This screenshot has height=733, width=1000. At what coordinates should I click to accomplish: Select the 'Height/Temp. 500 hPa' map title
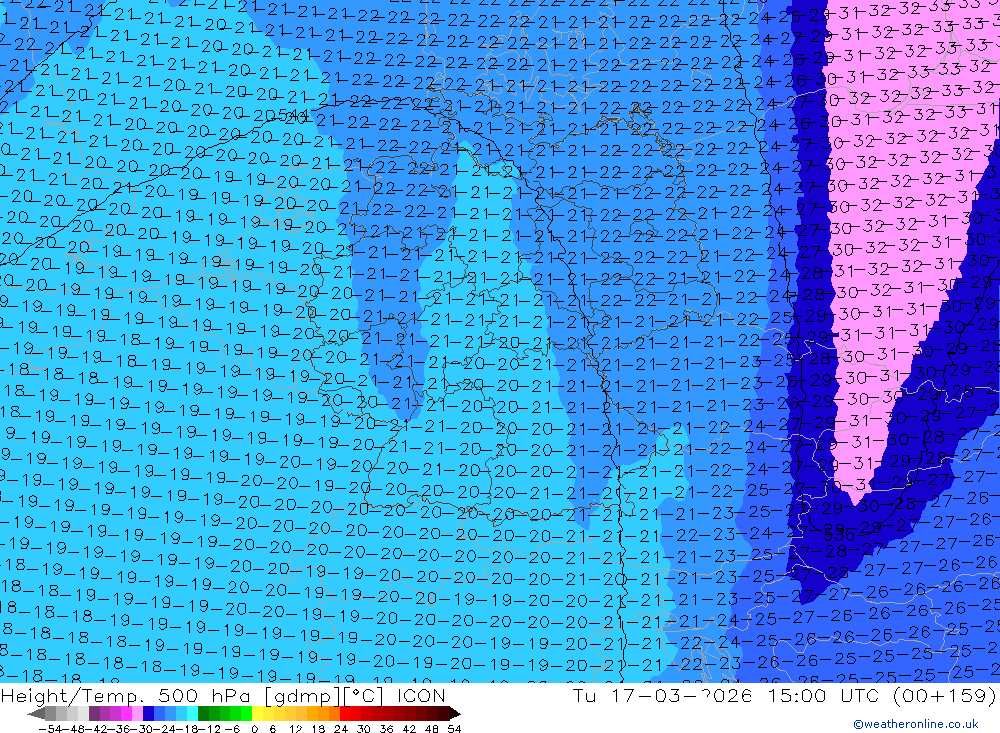pyautogui.click(x=128, y=695)
